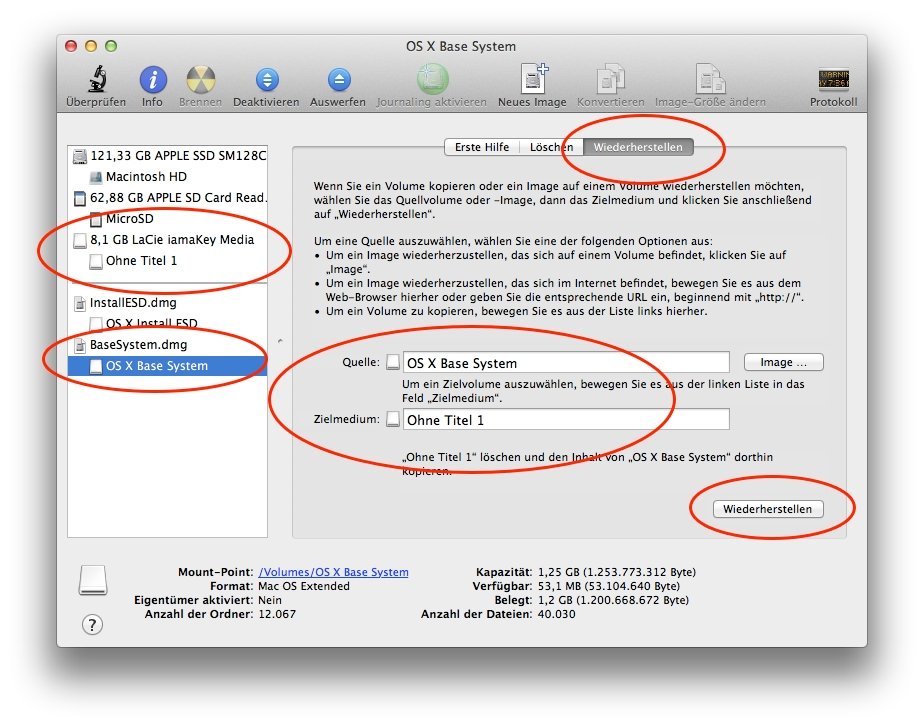Select BaseSystem.dmg in the sidebar
Viewport: 924px width, 726px height.
click(168, 345)
